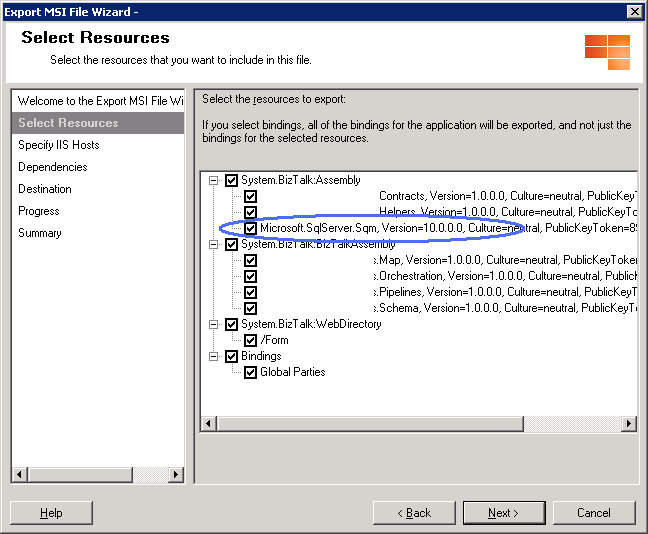
Task: Click the Next button
Action: pyautogui.click(x=503, y=513)
